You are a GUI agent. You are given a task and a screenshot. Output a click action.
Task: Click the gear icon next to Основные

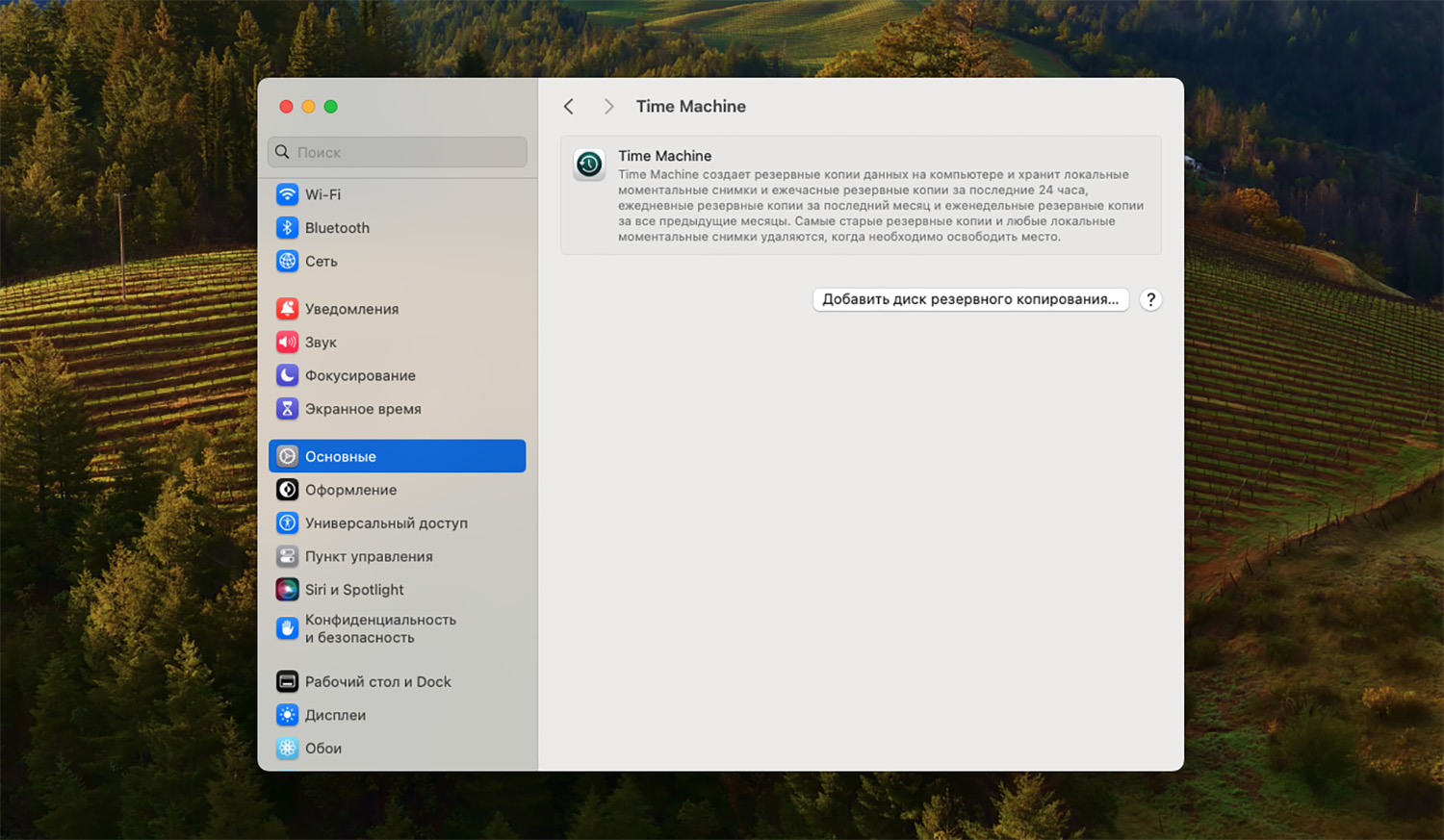pyautogui.click(x=287, y=456)
